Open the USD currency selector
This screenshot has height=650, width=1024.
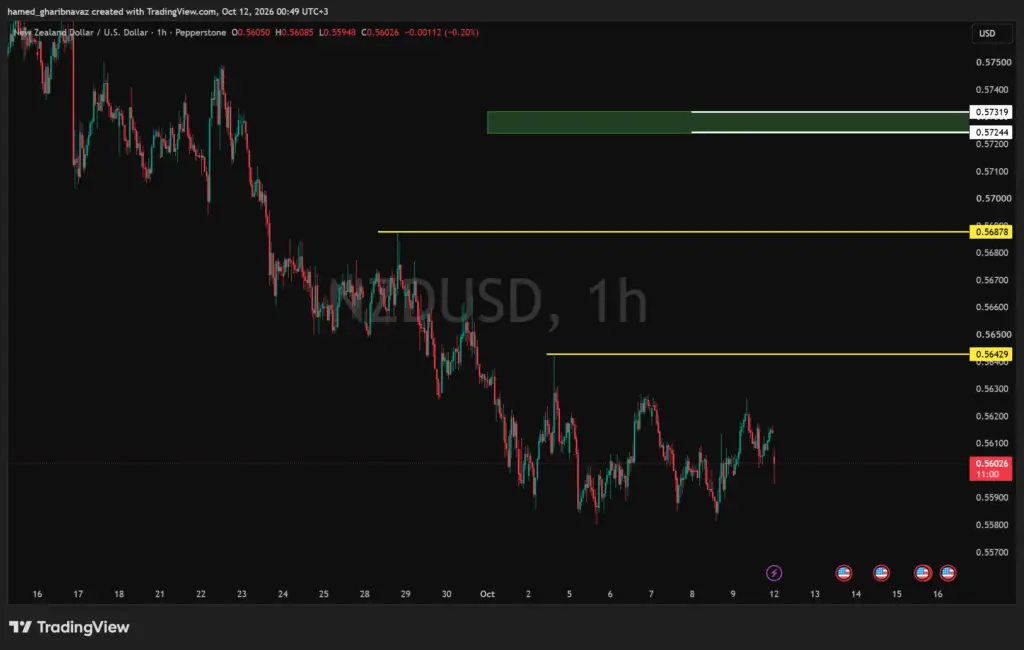992,33
